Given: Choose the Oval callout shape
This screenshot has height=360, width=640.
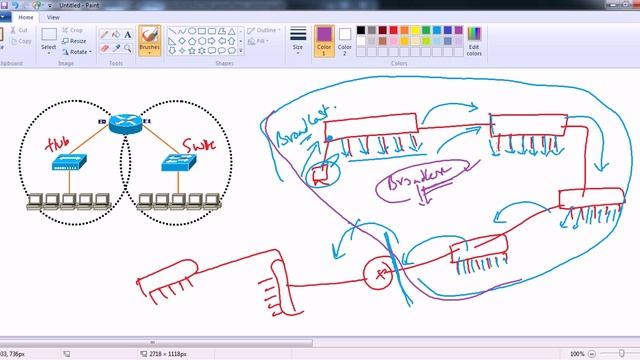Looking at the screenshot, I should point(222,51).
